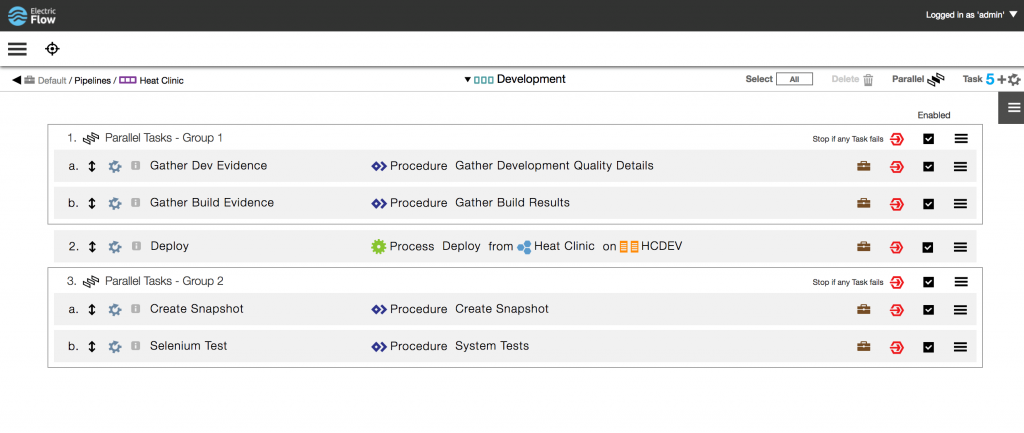Select Parallel Tasks - Group 2 title

tap(164, 281)
